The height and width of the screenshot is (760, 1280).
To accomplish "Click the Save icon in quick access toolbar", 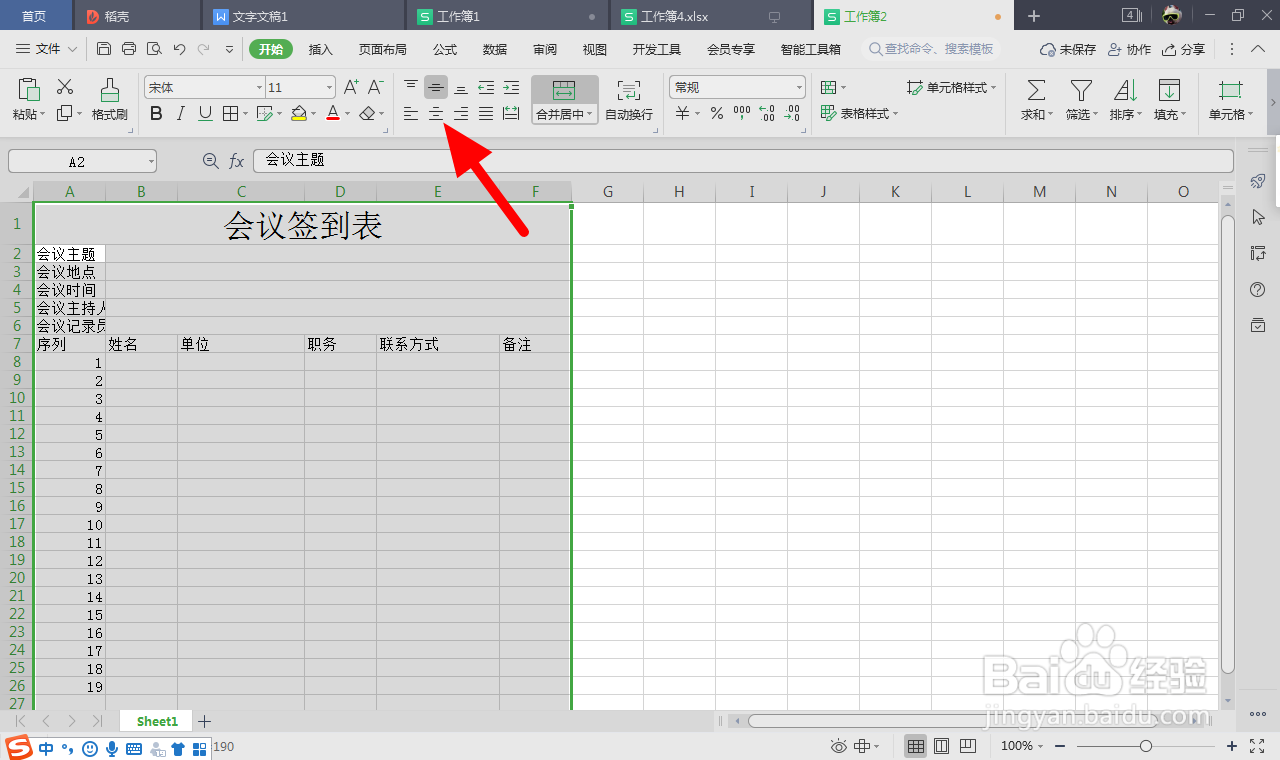I will (x=104, y=49).
